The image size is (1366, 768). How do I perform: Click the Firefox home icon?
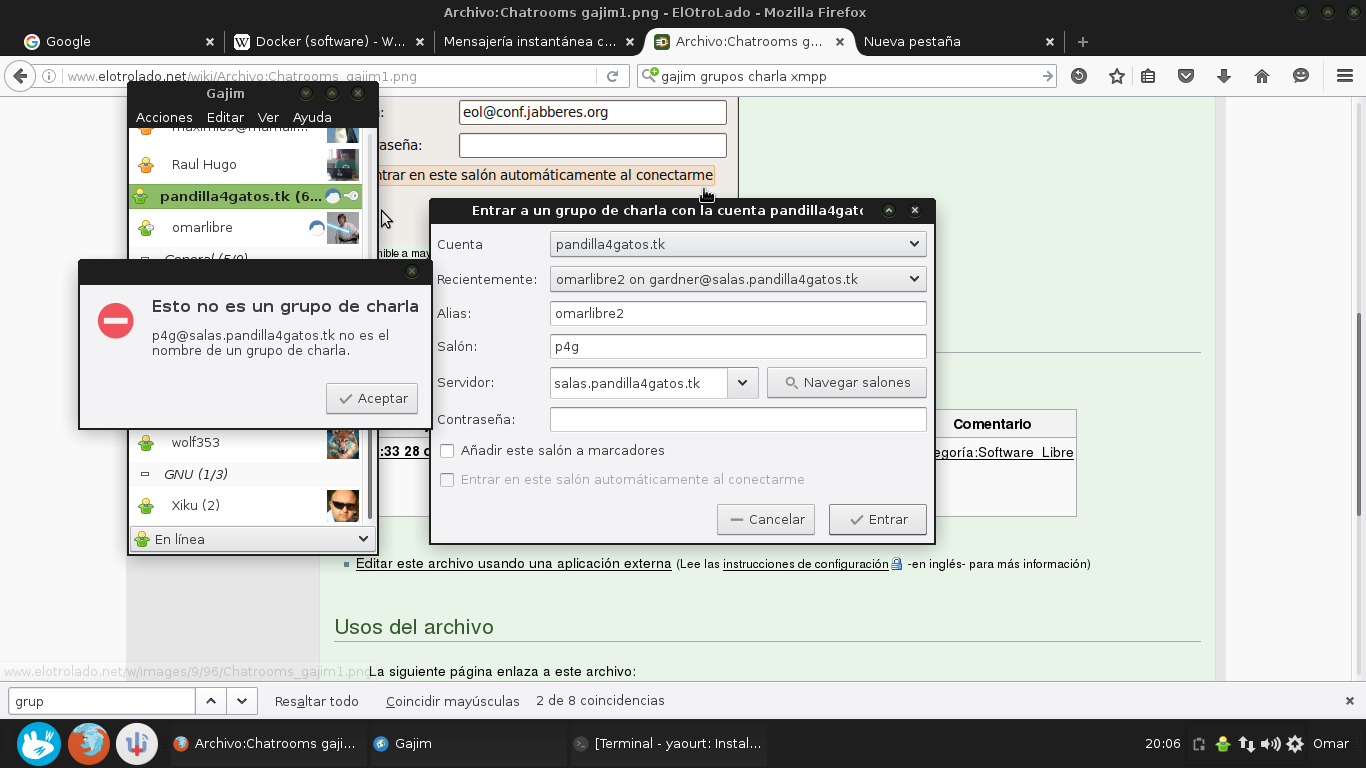click(x=1262, y=76)
